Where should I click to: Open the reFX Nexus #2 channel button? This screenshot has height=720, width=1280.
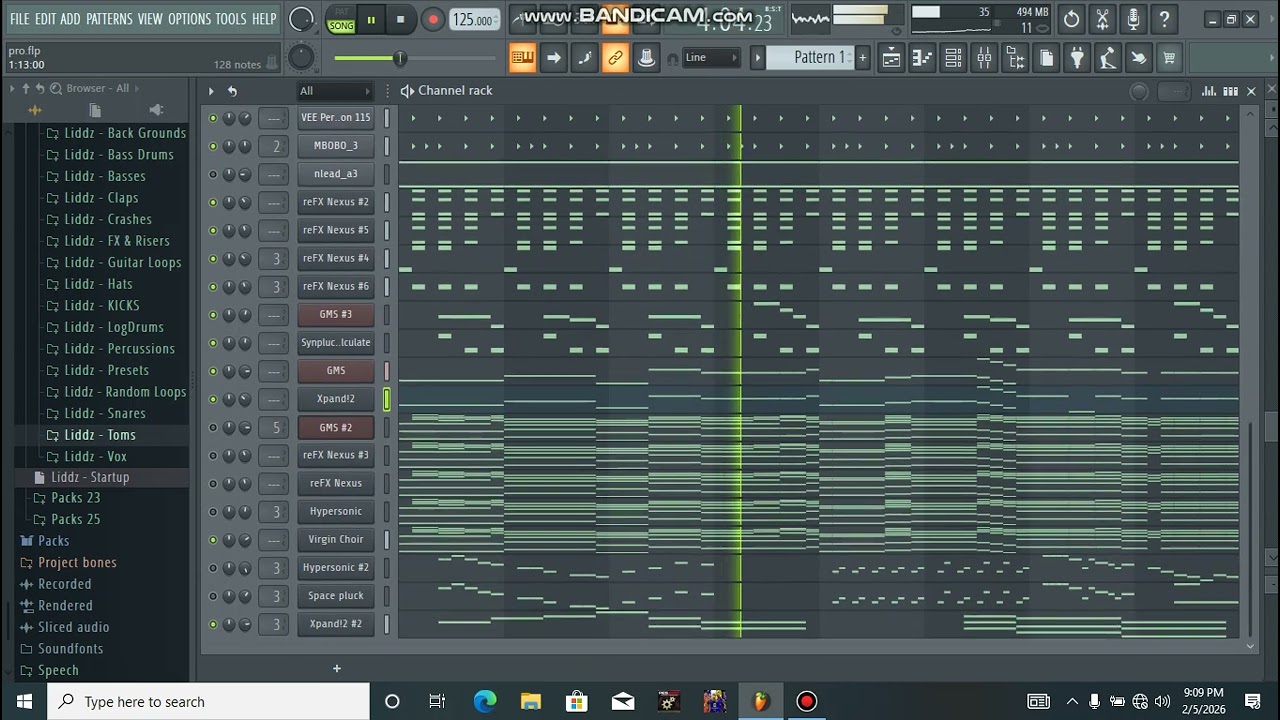(336, 202)
